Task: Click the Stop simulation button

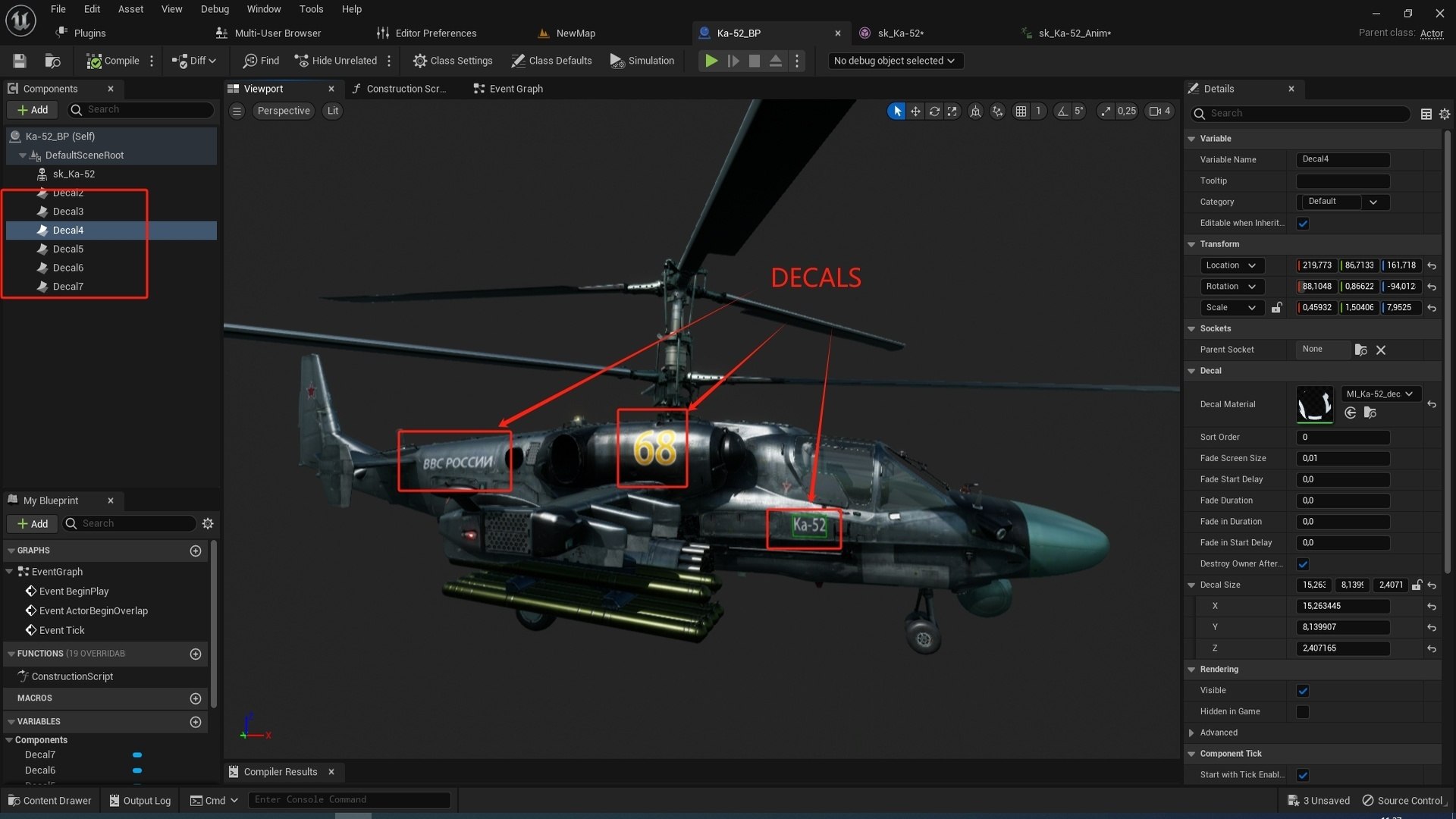Action: click(755, 61)
